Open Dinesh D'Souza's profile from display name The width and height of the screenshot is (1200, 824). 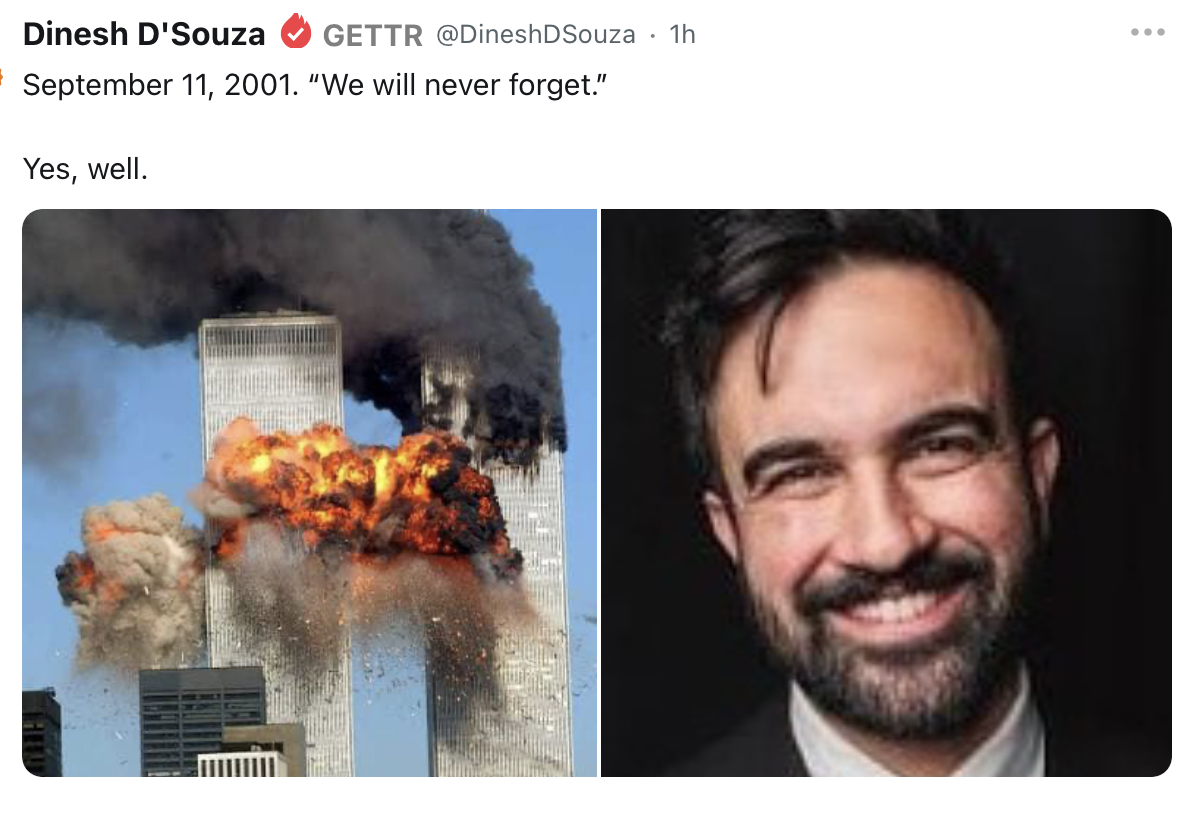(x=144, y=34)
